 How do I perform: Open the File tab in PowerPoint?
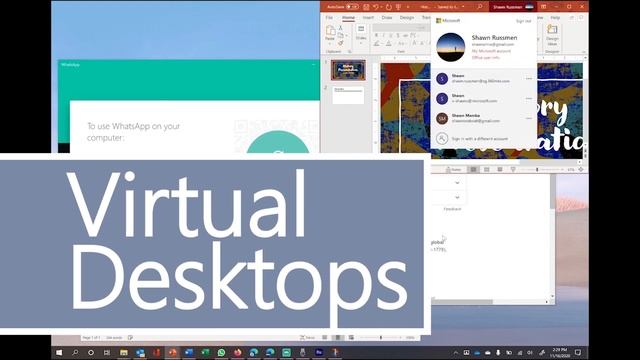tap(329, 18)
